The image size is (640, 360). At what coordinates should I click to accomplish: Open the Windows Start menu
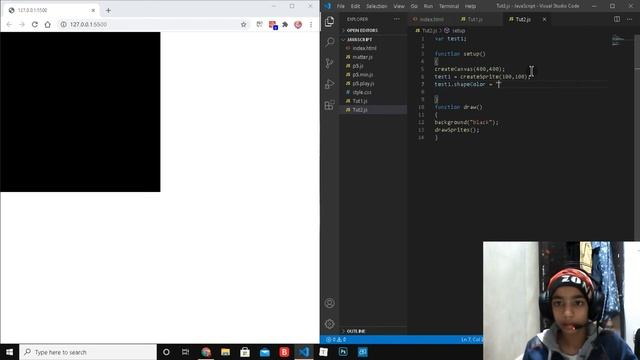pos(9,352)
